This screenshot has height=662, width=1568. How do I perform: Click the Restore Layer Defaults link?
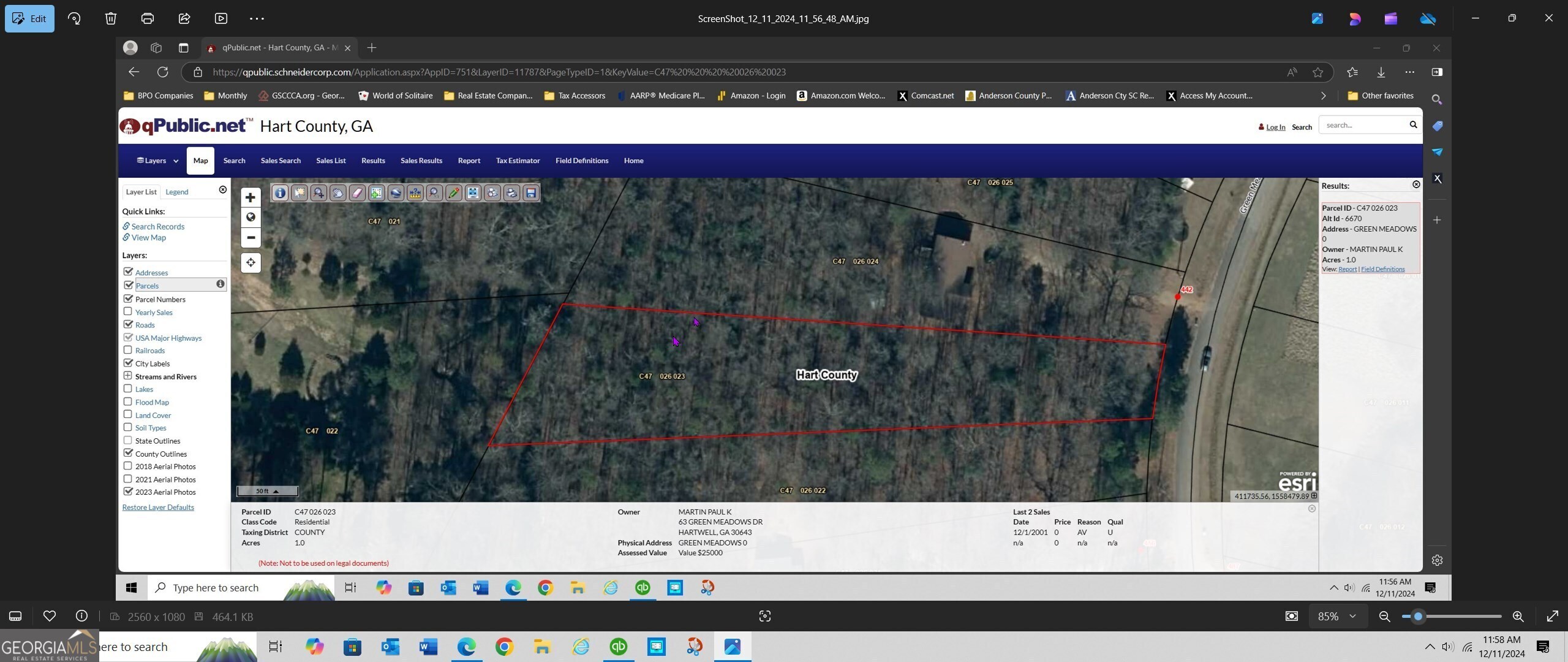(x=158, y=508)
